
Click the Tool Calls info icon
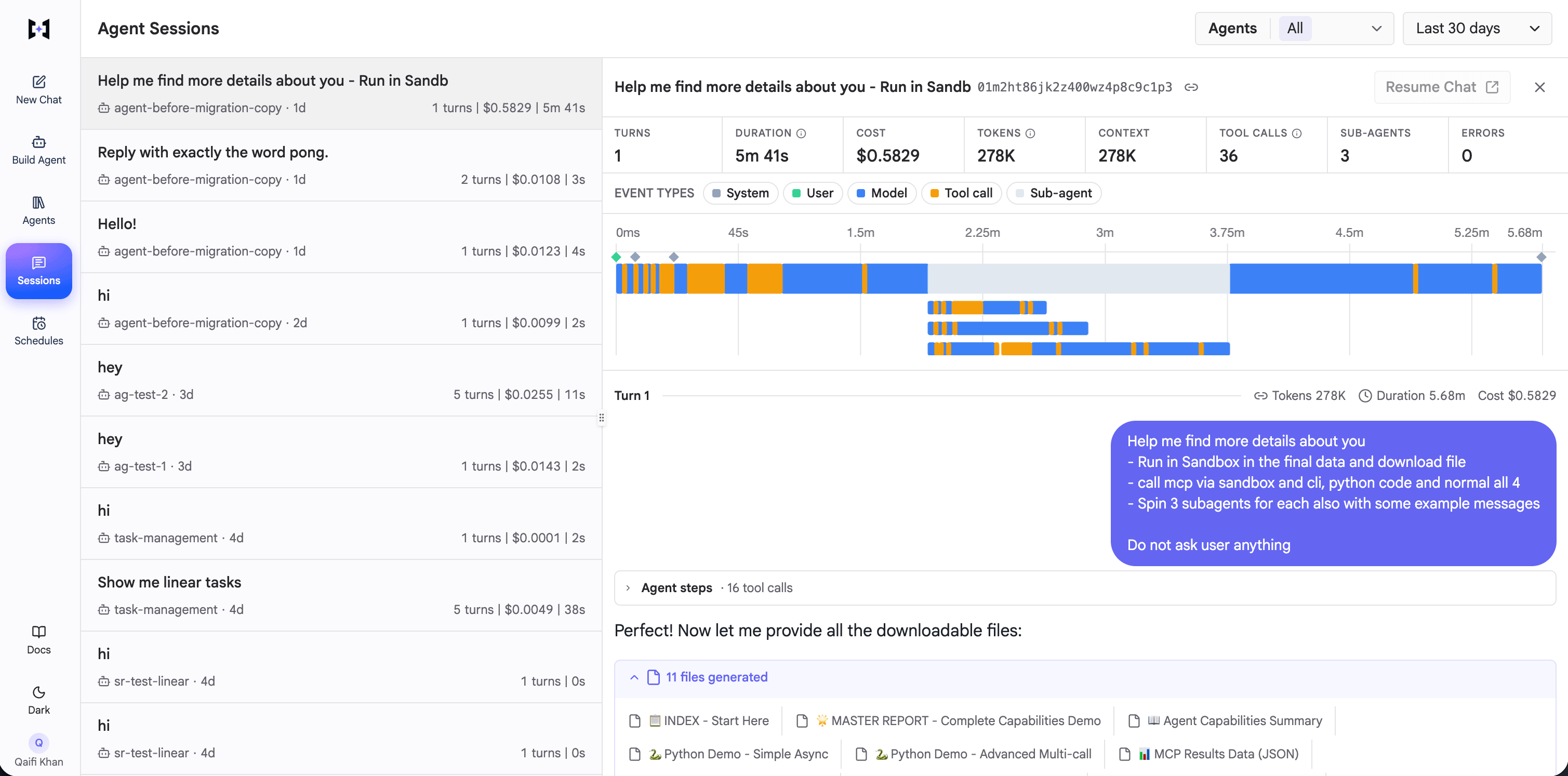point(1297,133)
